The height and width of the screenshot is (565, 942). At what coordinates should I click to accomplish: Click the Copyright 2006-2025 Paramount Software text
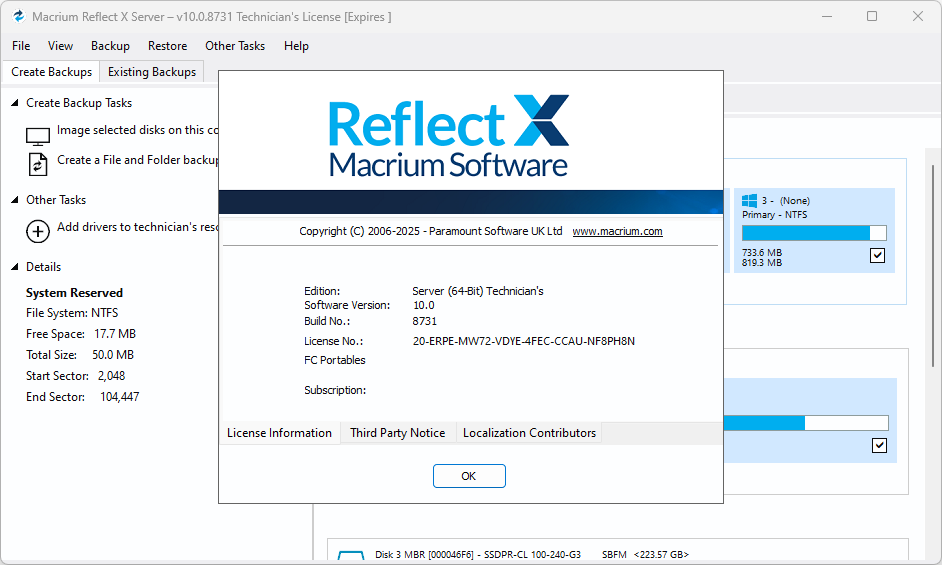click(431, 231)
